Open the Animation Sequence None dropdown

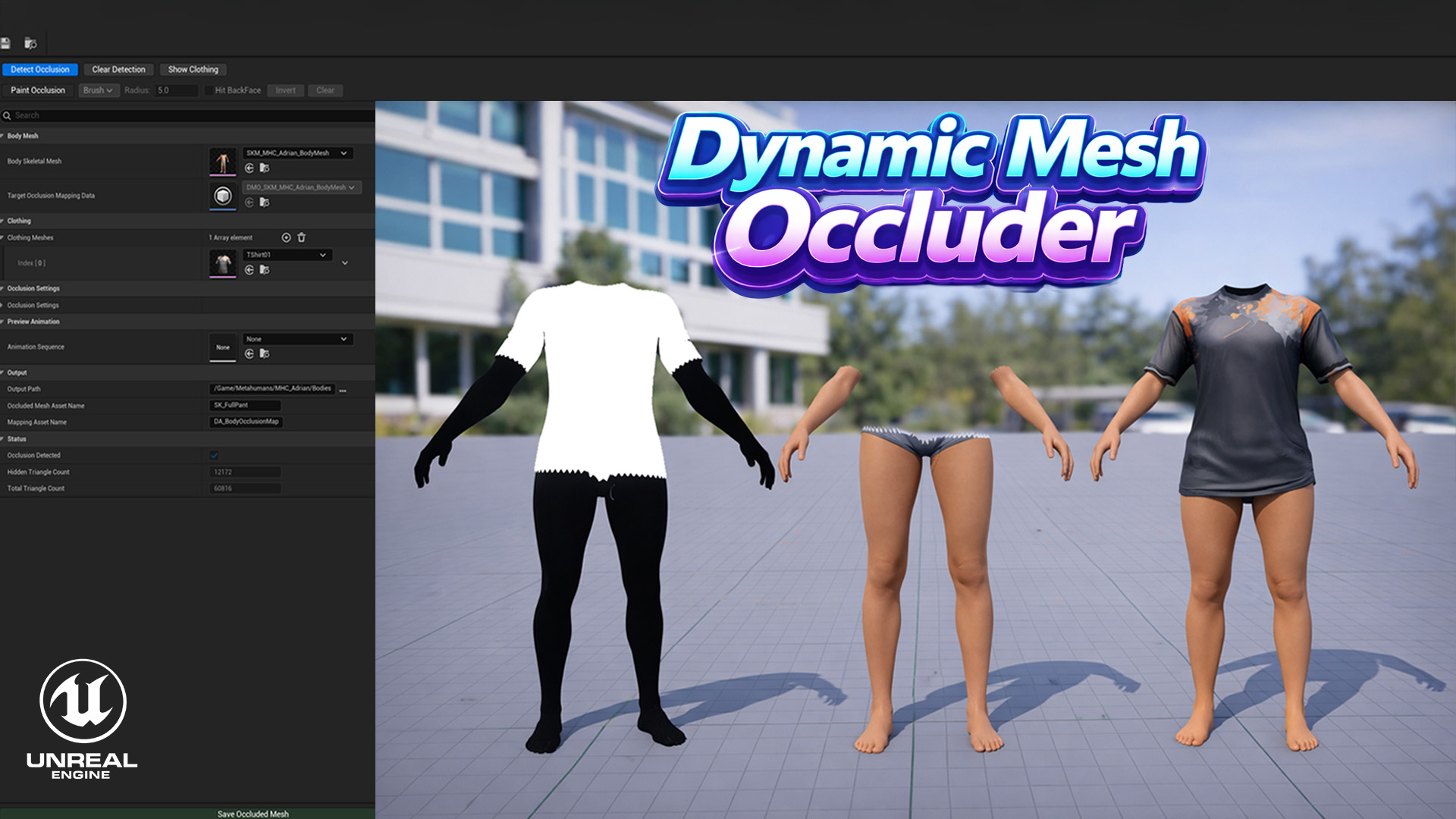[298, 339]
